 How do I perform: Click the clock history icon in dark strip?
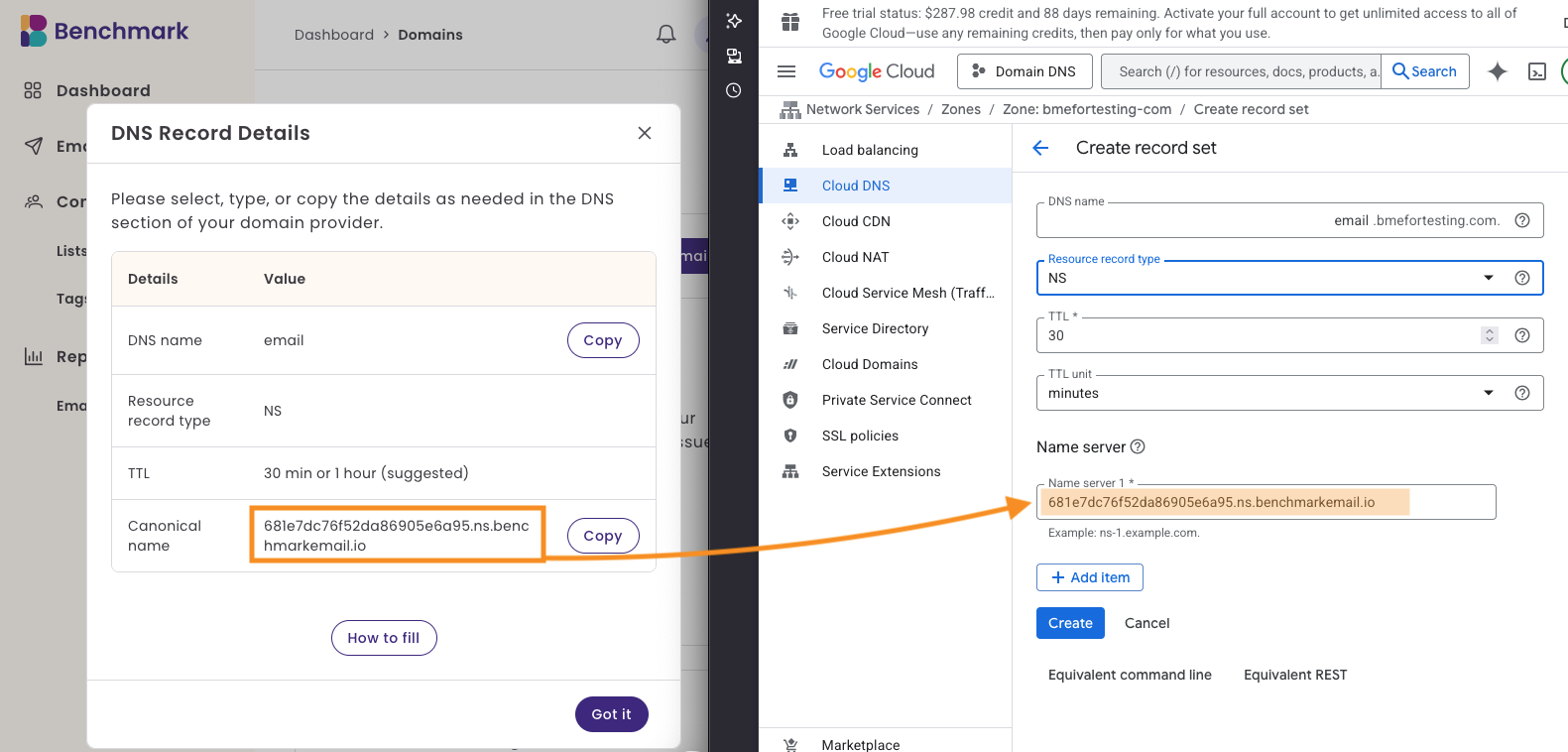click(734, 90)
